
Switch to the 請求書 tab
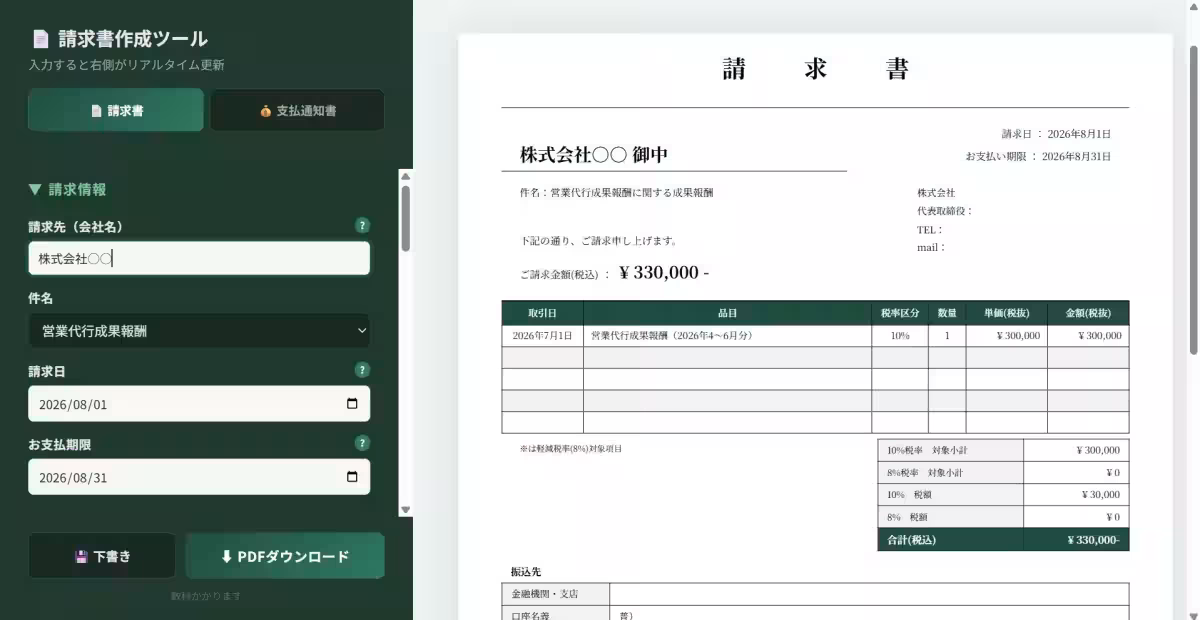pyautogui.click(x=116, y=110)
